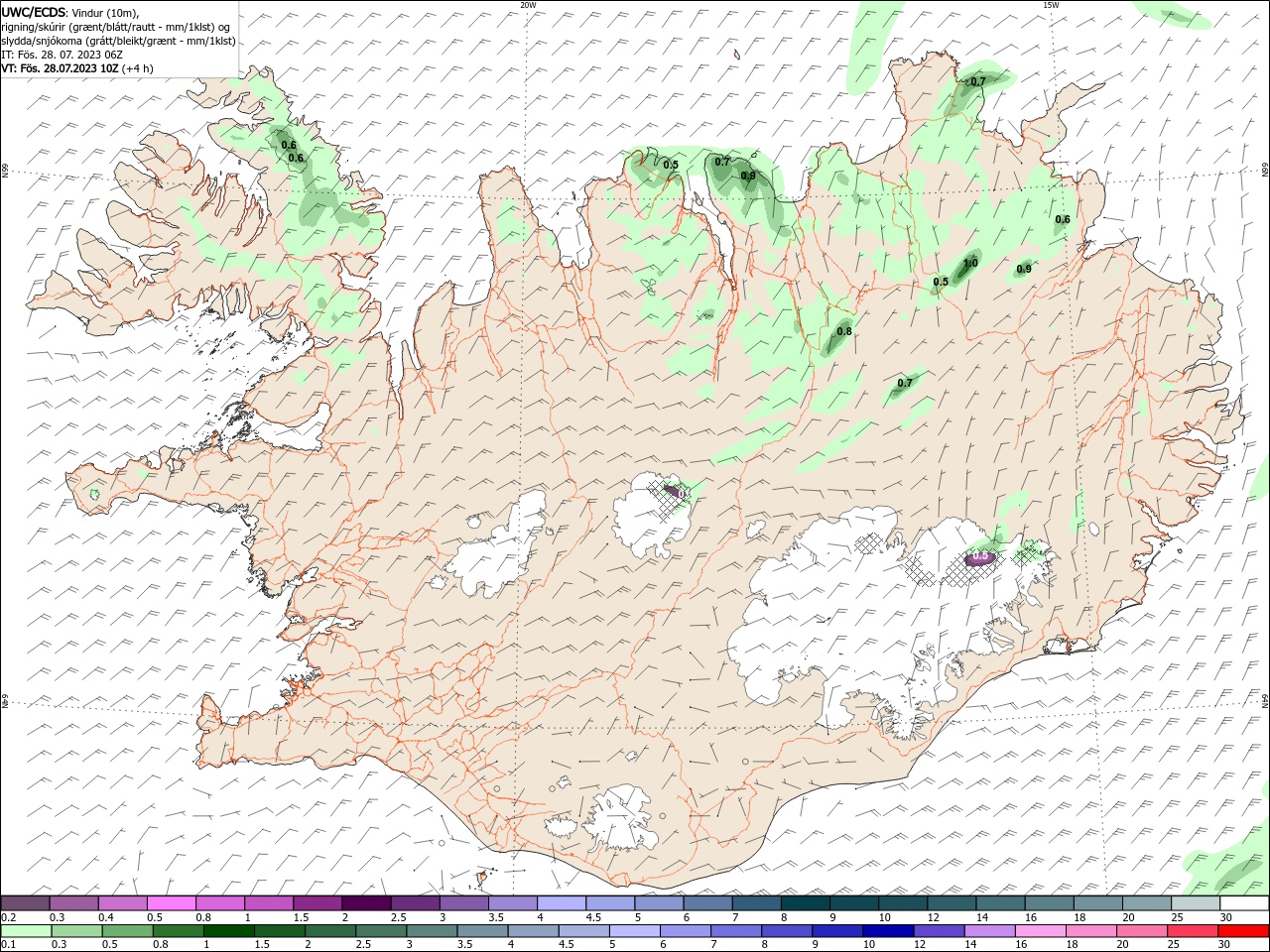Click the 20W longitude label at top
1270x952 pixels.
(528, 5)
